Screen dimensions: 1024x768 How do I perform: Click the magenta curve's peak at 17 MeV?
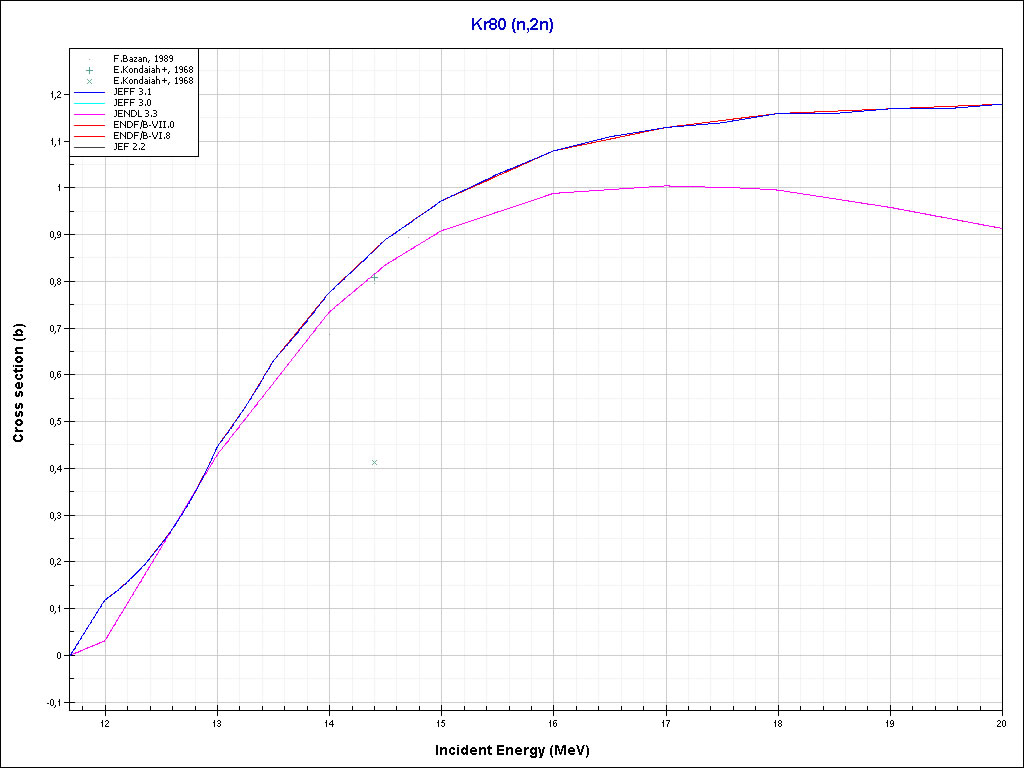(666, 186)
